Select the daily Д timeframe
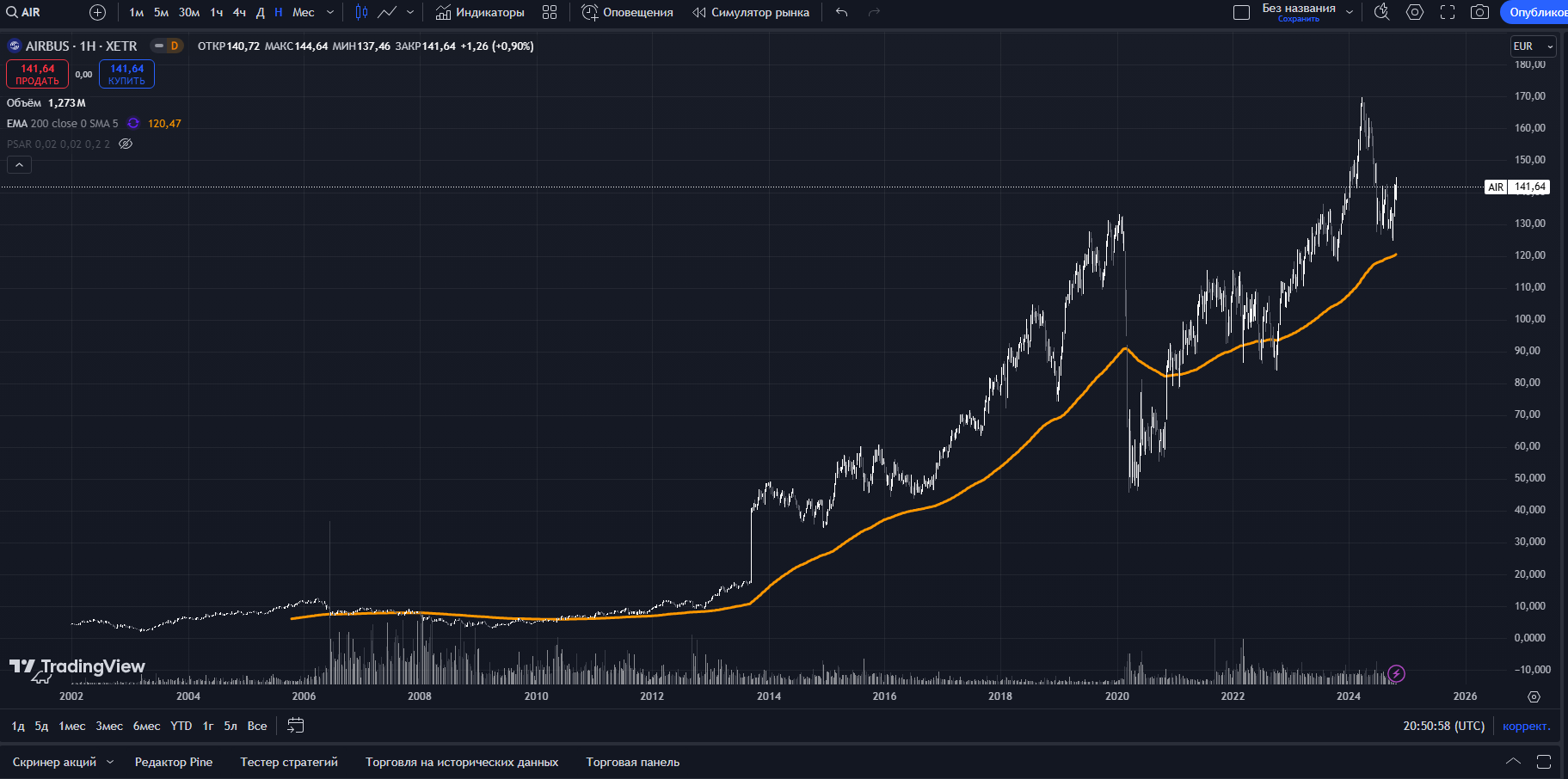 click(x=261, y=12)
